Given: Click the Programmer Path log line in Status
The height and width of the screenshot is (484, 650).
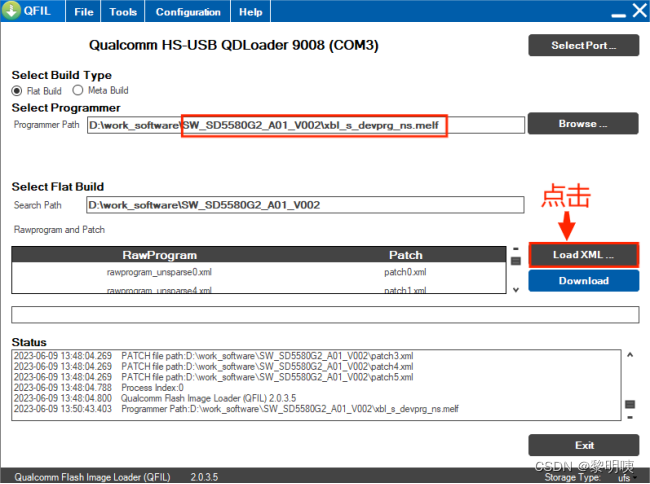Looking at the screenshot, I should pyautogui.click(x=236, y=409).
